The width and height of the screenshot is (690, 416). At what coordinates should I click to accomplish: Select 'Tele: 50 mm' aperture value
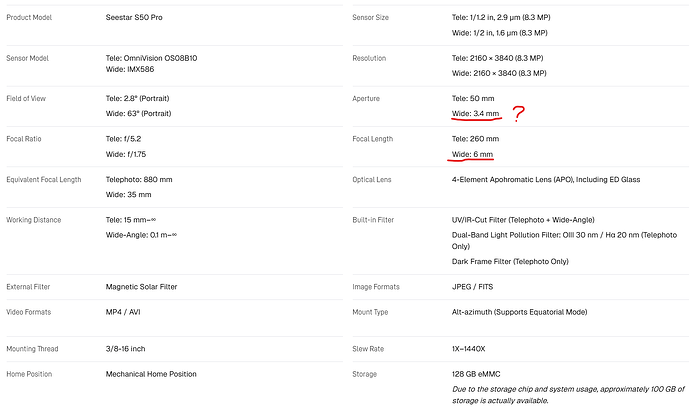(473, 99)
